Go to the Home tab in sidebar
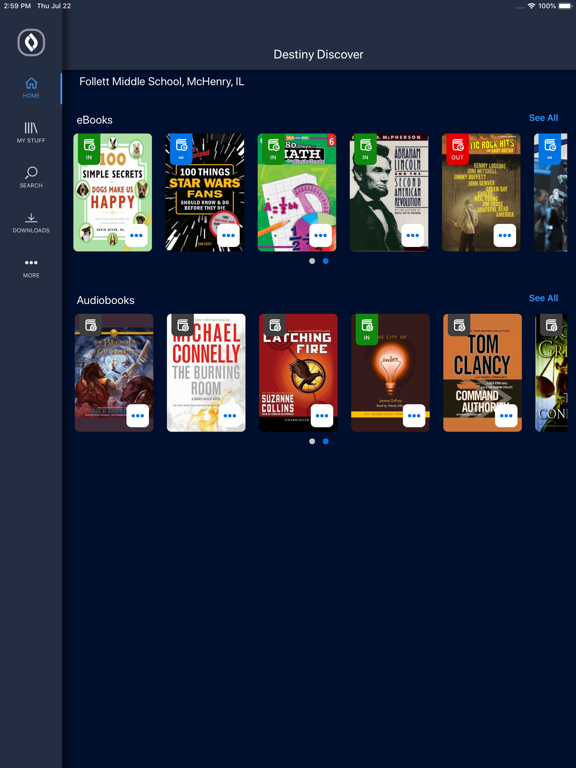Screen dimensions: 576x768 coord(31,88)
